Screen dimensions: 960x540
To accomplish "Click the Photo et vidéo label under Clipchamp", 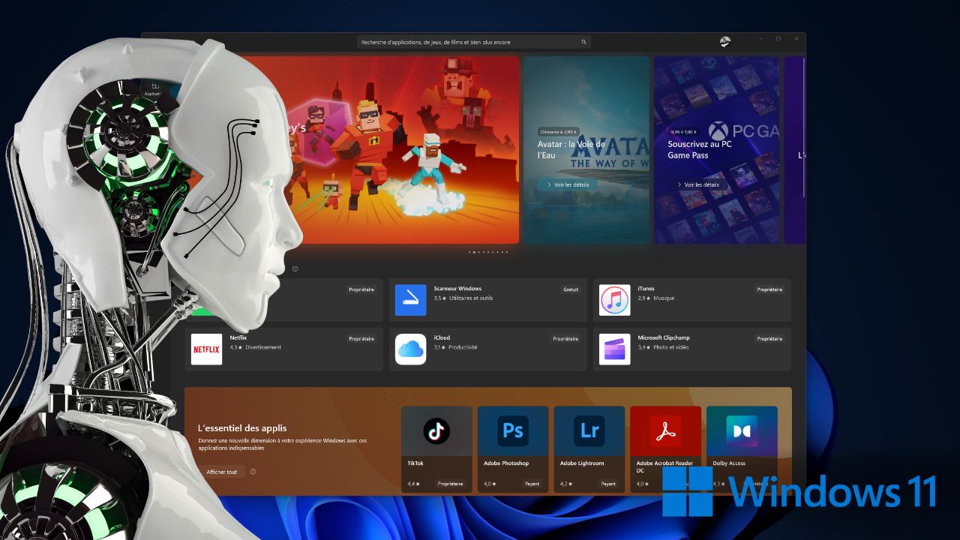I will (x=670, y=347).
